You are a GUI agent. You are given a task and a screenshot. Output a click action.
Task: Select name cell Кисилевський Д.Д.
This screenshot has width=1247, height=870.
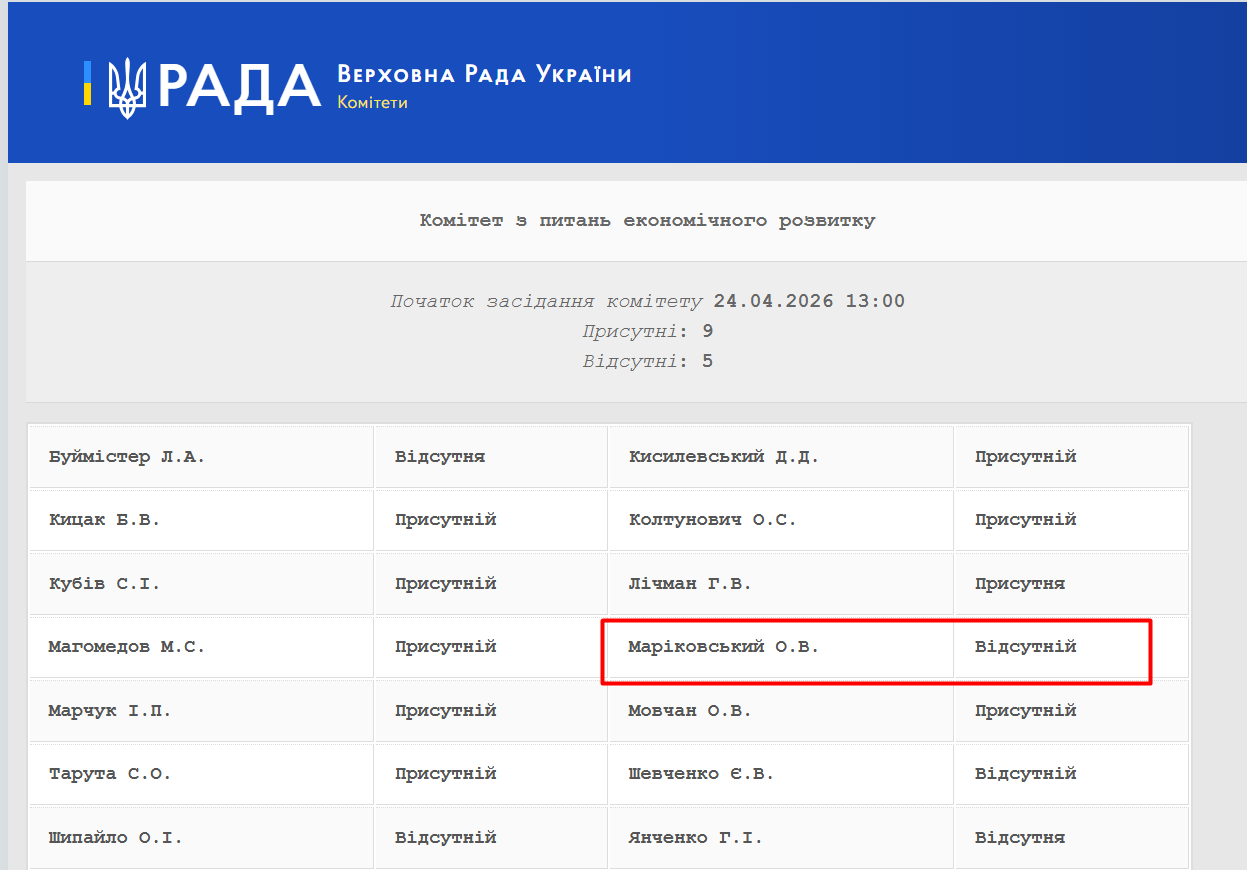point(781,457)
